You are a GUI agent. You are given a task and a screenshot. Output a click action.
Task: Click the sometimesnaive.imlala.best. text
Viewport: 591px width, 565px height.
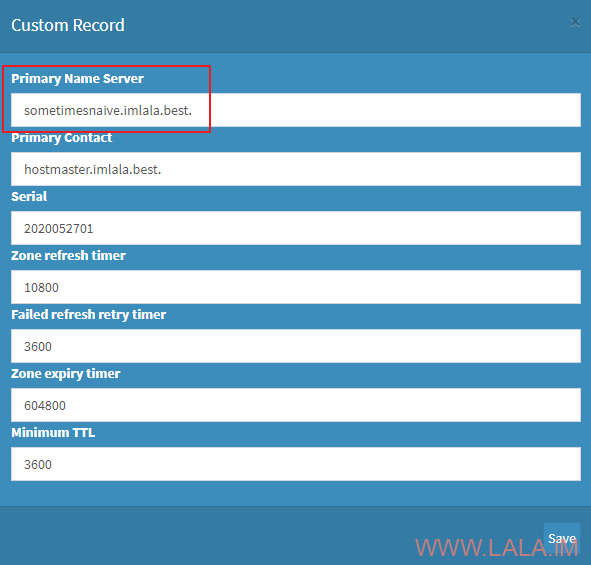[108, 110]
